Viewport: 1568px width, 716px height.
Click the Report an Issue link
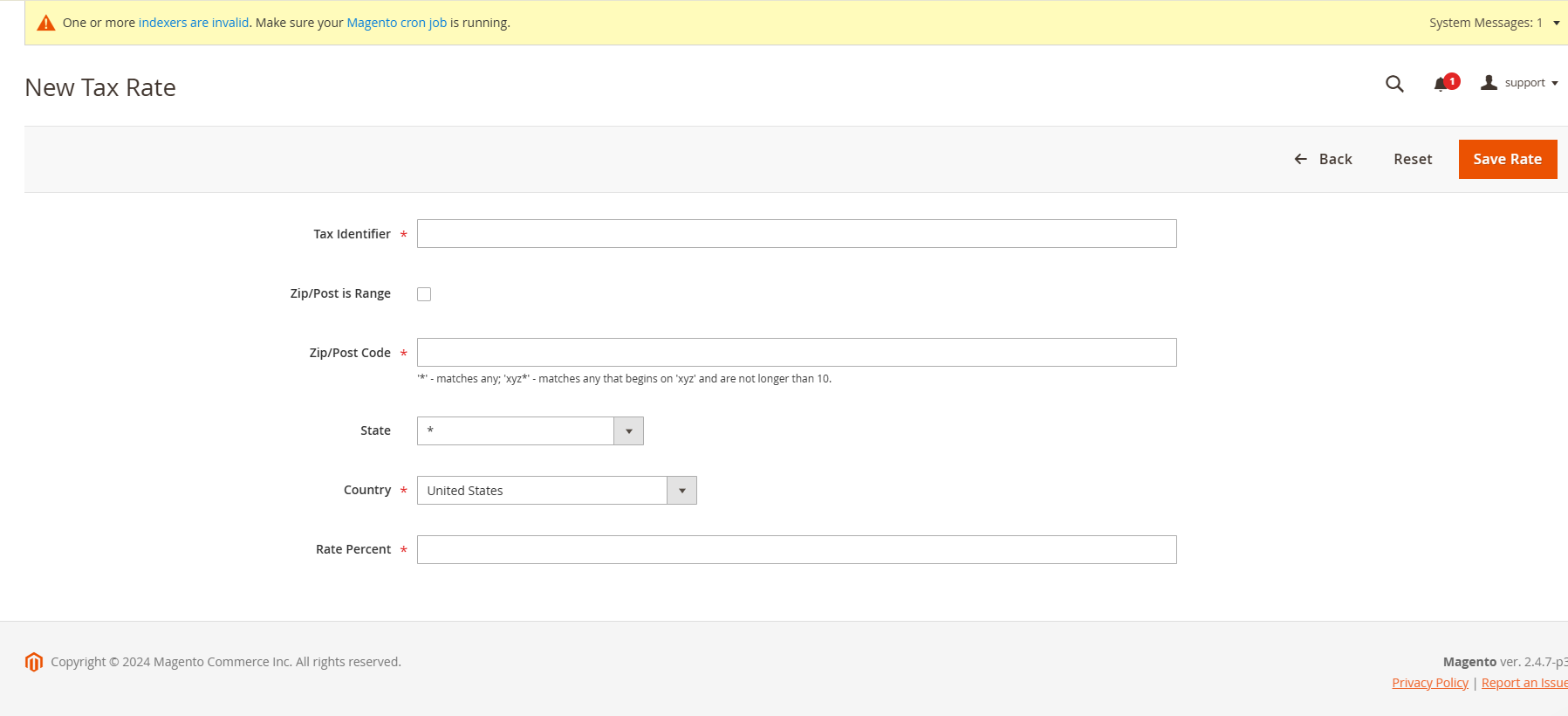click(1523, 683)
